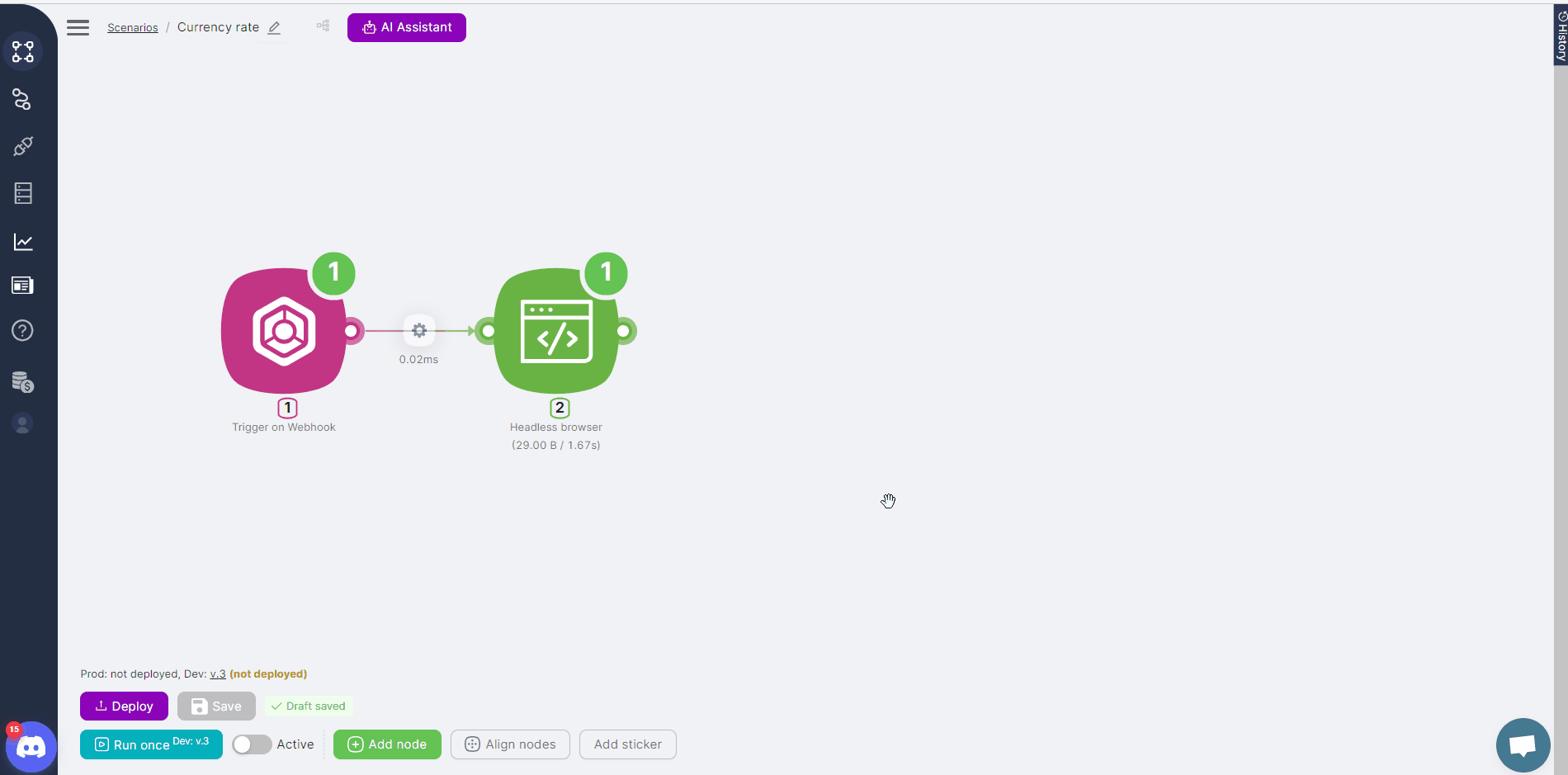The width and height of the screenshot is (1568, 775).
Task: Open route settings gear between nodes
Action: click(419, 330)
